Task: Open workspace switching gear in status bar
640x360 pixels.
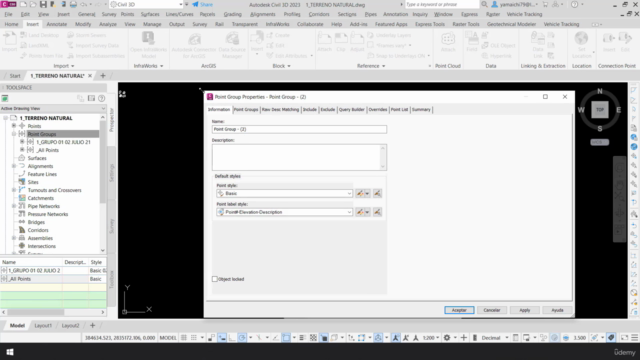Action: tap(447, 338)
